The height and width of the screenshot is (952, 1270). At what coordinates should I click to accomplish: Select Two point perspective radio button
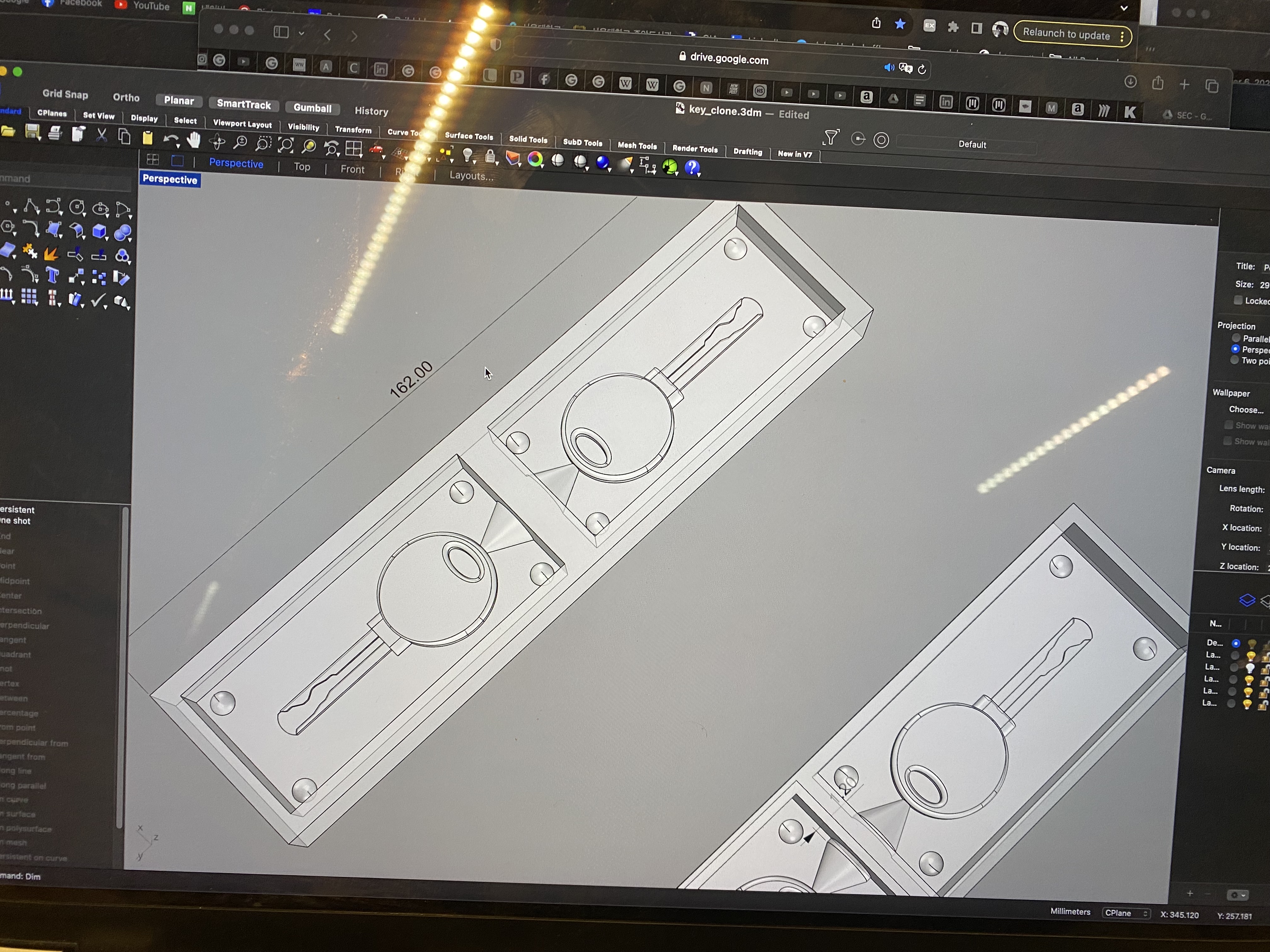click(1234, 360)
